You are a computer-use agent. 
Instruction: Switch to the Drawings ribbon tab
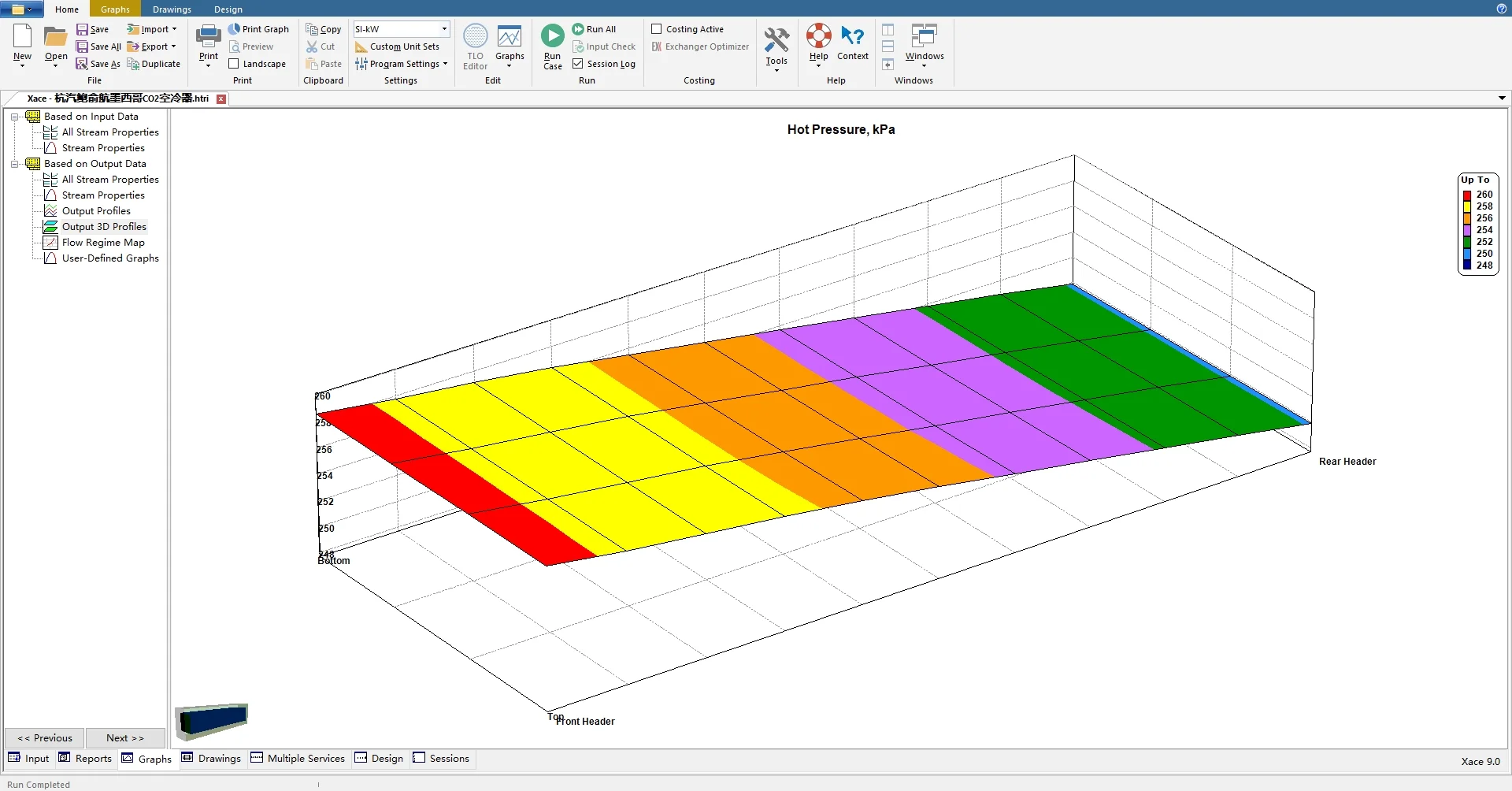tap(172, 9)
